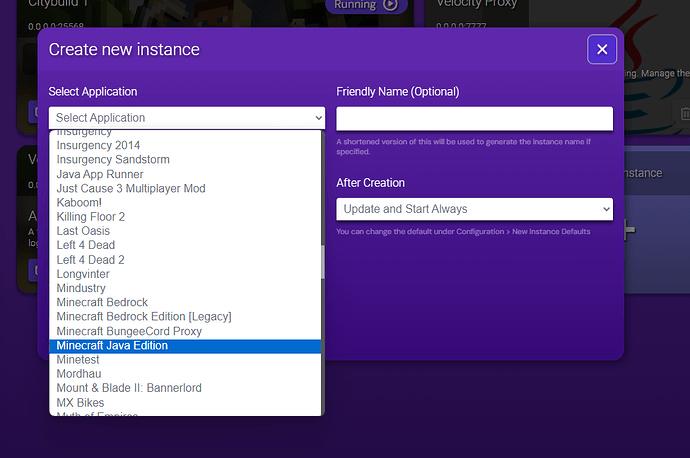Pick Minecraft BungeeCord Proxy option
The height and width of the screenshot is (458, 690).
185,331
